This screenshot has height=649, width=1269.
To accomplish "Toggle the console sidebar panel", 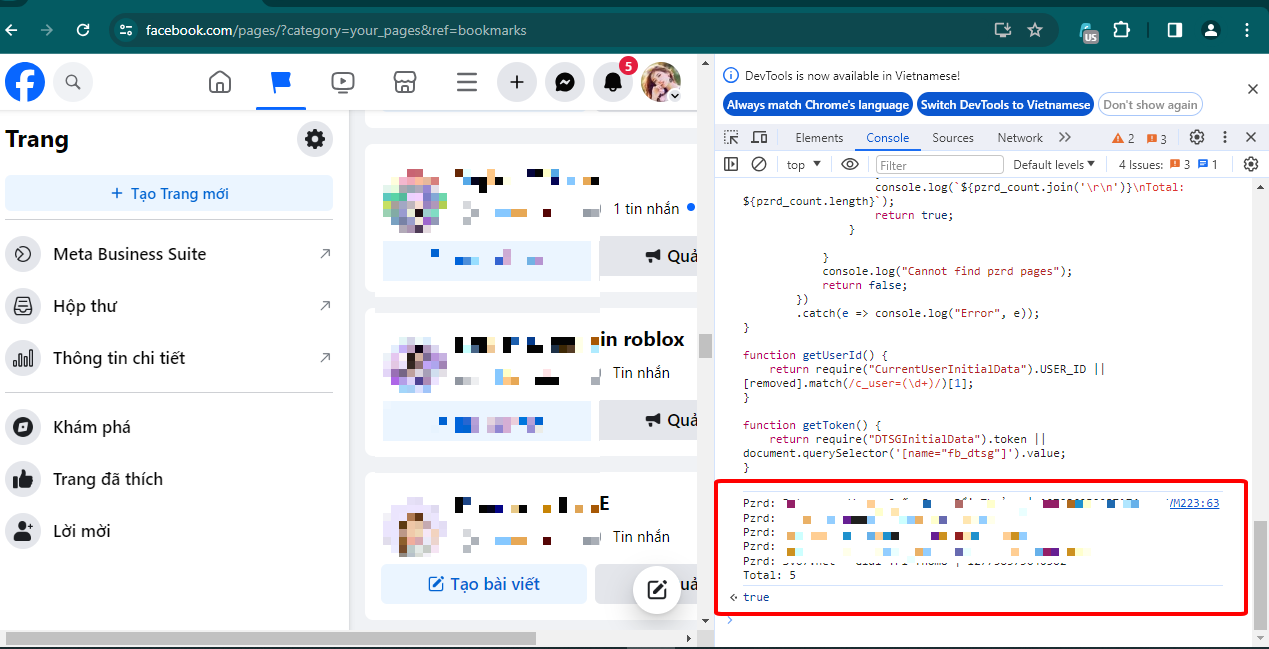I will pos(732,164).
